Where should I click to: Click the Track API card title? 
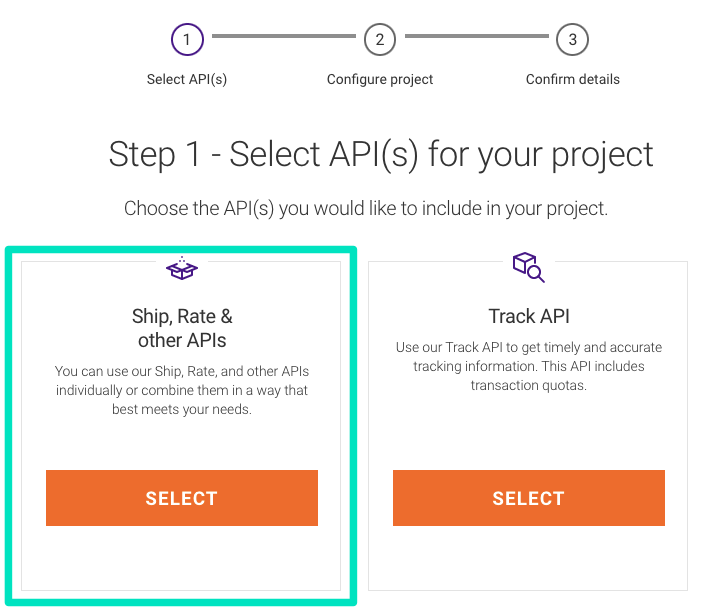(x=529, y=316)
